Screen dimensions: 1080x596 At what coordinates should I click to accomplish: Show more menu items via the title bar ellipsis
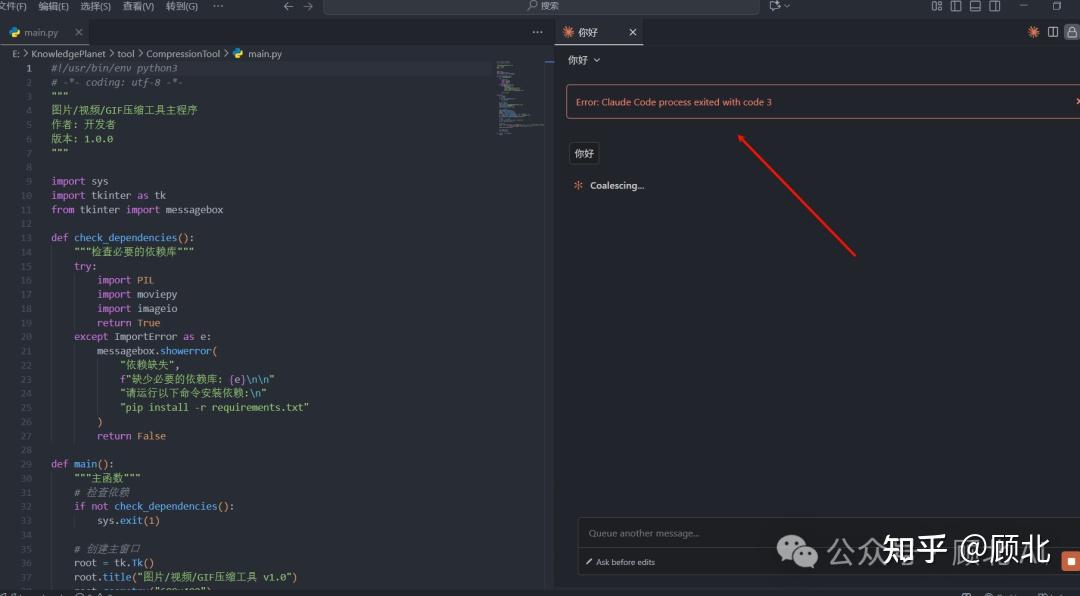pos(218,6)
